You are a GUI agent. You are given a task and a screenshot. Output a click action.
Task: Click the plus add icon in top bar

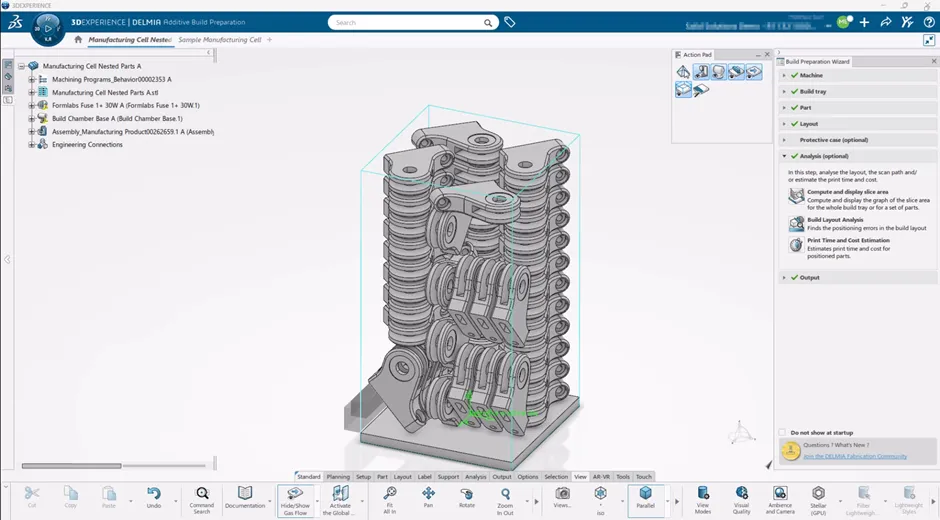pyautogui.click(x=864, y=22)
